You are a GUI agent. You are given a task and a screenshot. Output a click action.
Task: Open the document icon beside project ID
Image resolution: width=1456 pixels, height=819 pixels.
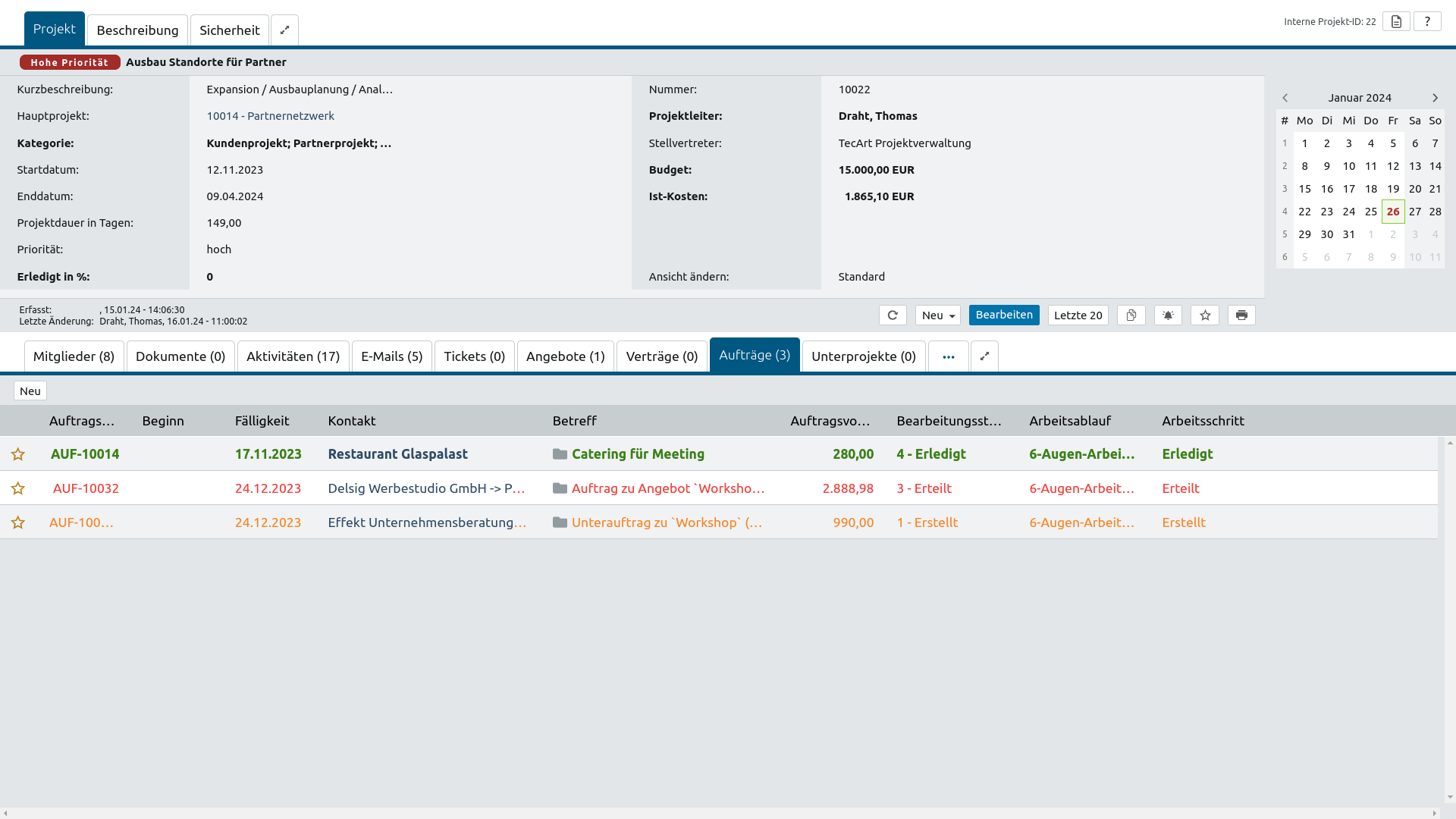pyautogui.click(x=1396, y=22)
